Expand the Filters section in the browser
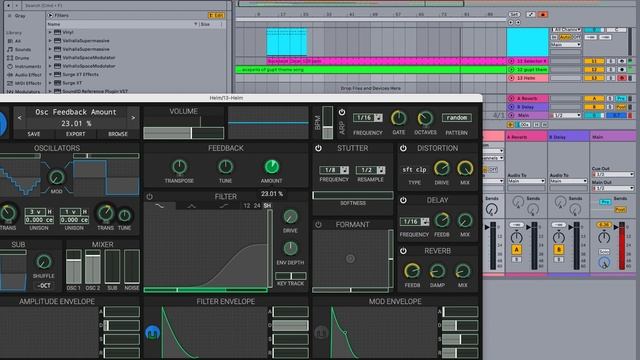Screen dimensions: 640x360 (50, 16)
